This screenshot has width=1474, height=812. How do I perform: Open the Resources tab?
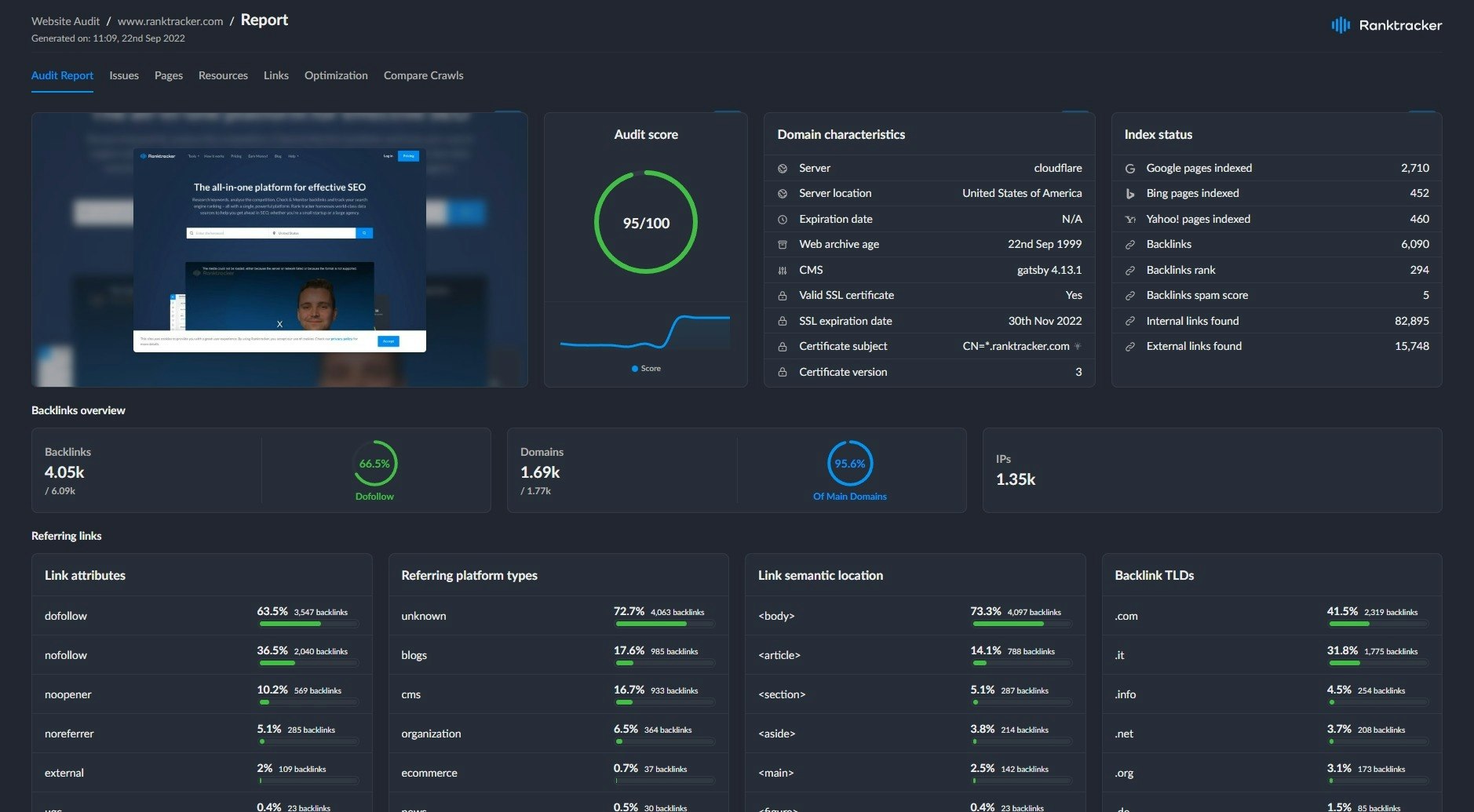point(223,75)
